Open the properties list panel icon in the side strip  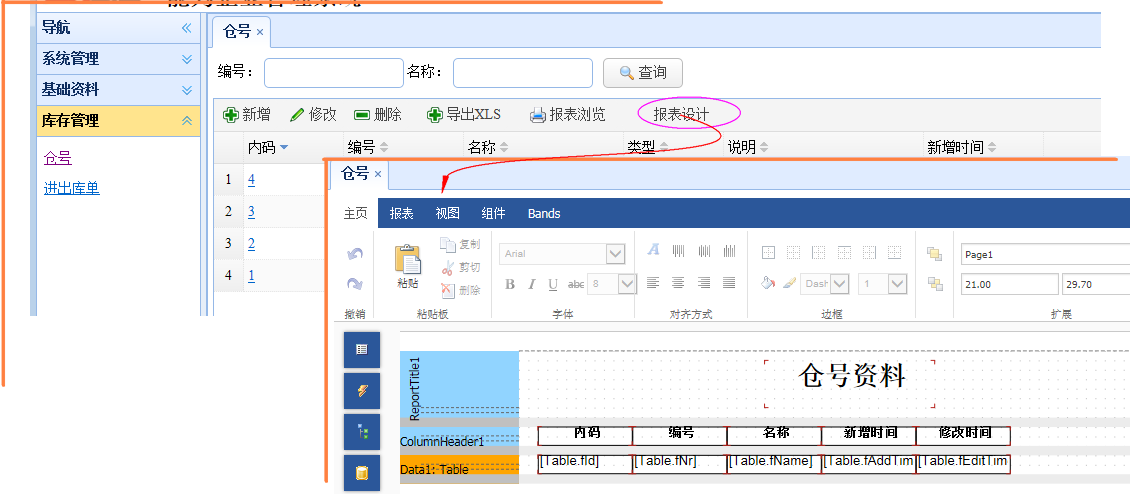(x=362, y=350)
